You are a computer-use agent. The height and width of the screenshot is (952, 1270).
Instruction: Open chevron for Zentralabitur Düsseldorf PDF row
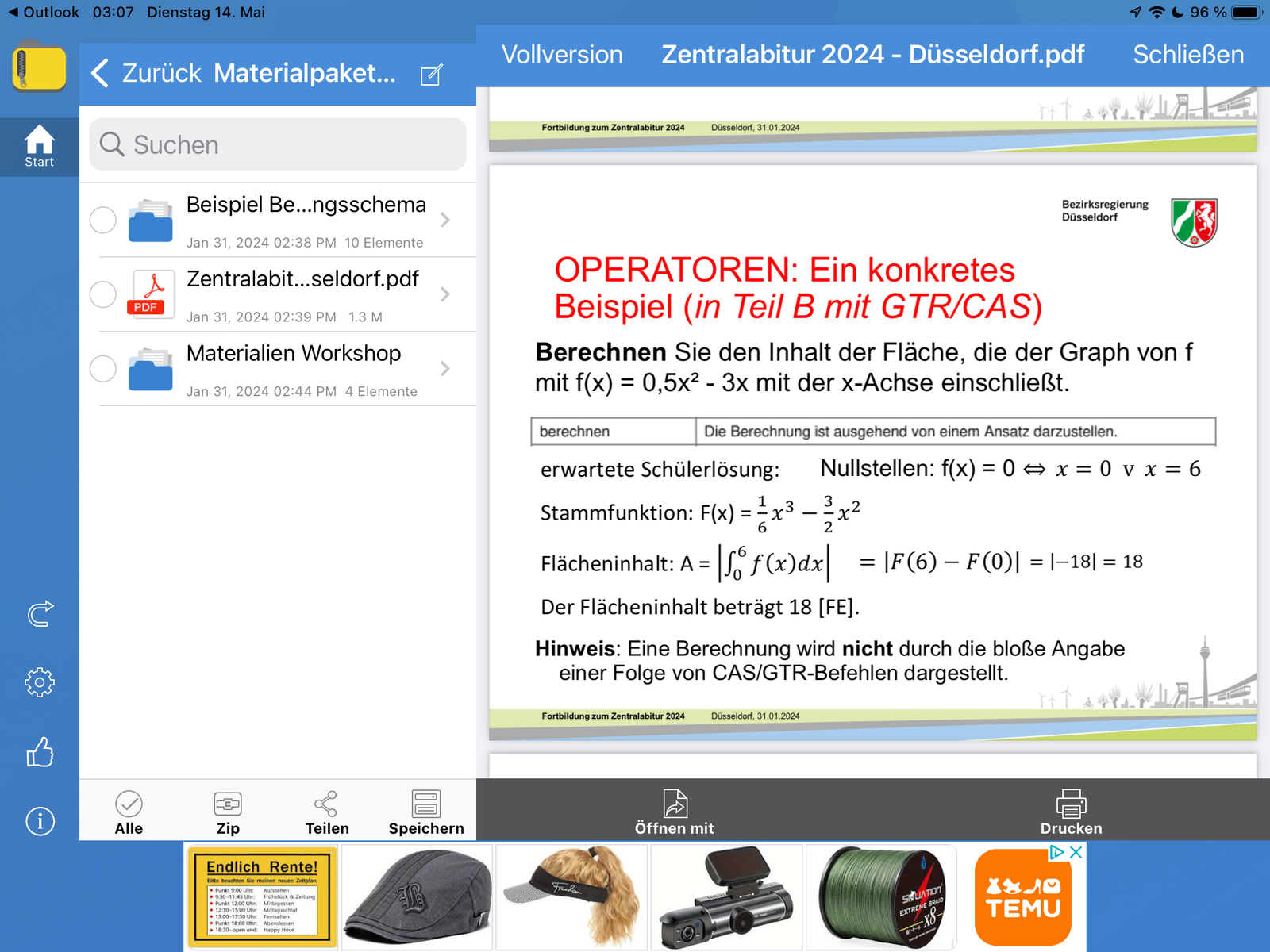(x=445, y=294)
